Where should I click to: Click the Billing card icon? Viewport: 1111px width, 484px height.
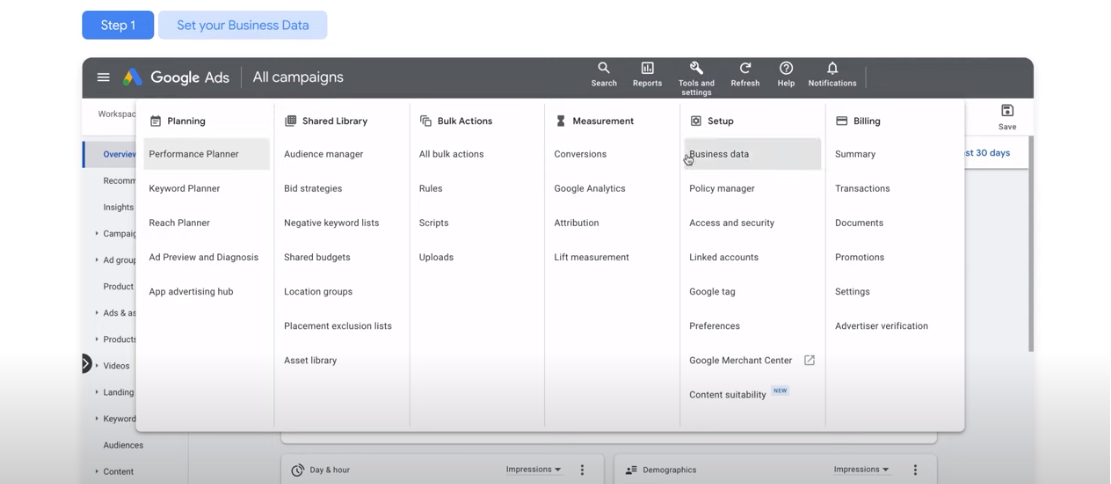[x=842, y=121]
